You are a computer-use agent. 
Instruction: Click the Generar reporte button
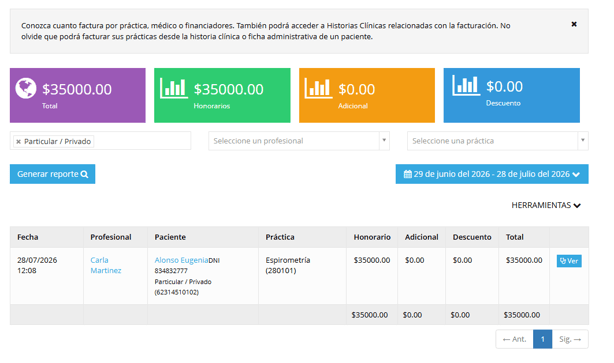pos(52,174)
